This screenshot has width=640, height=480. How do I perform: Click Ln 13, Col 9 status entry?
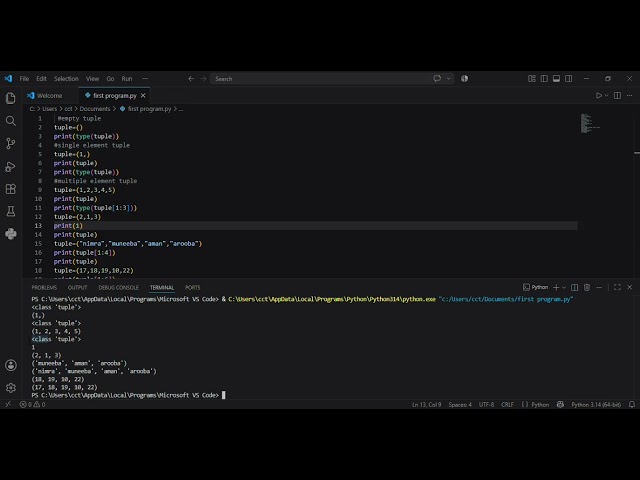427,404
